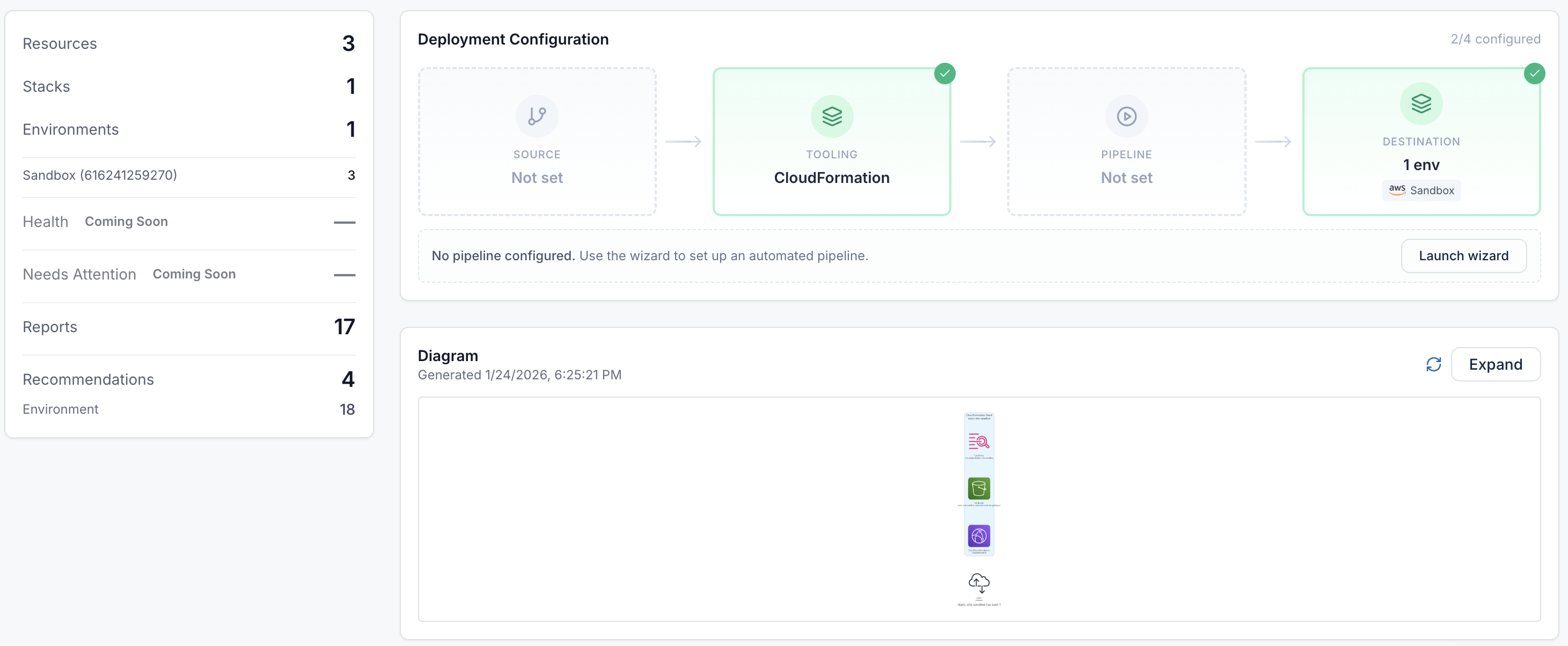The image size is (1568, 646).
Task: Refresh the diagram using the refresh icon
Action: 1434,364
